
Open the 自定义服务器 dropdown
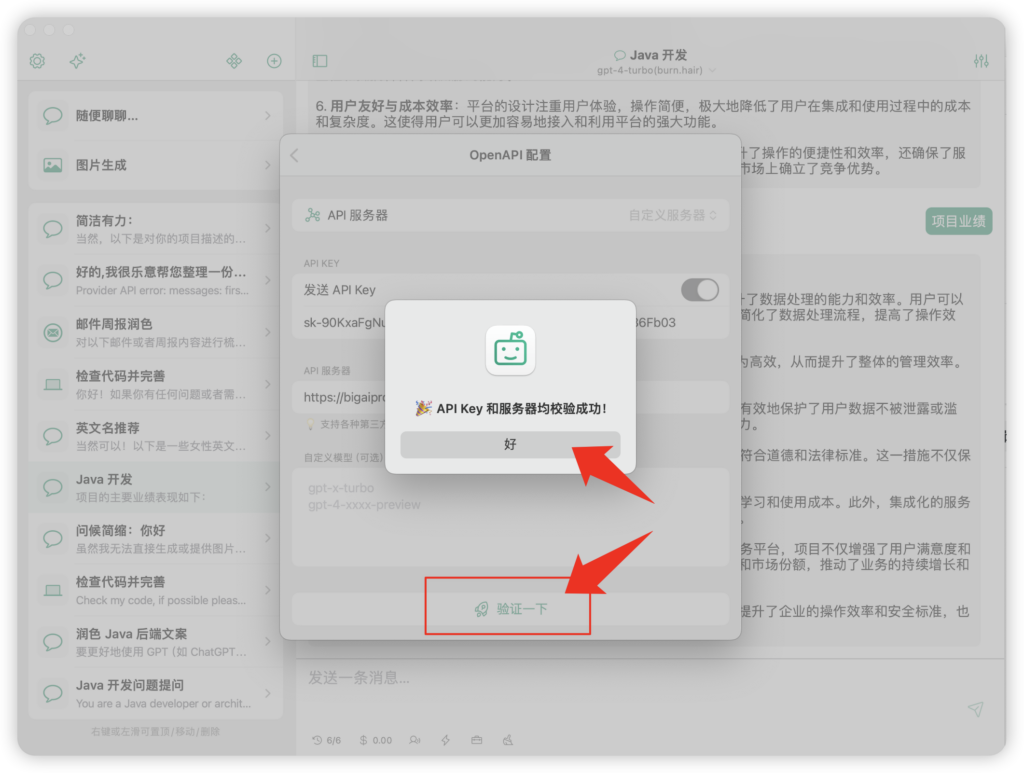[x=673, y=215]
